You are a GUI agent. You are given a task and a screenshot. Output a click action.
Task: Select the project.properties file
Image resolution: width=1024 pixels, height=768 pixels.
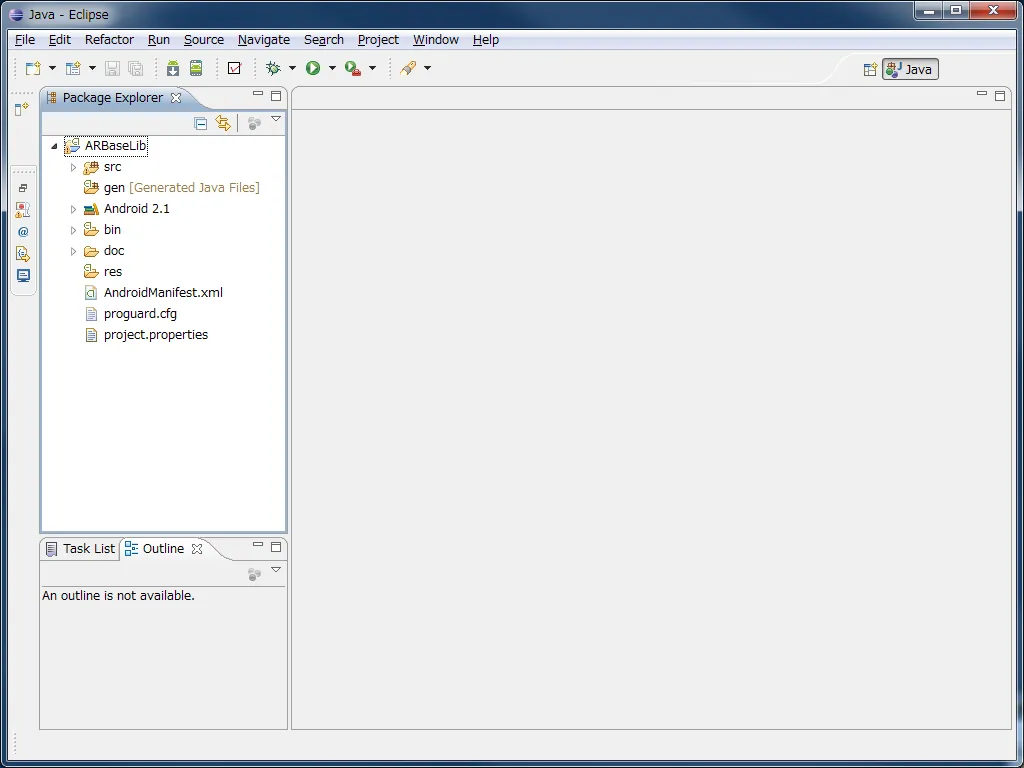pos(146,334)
